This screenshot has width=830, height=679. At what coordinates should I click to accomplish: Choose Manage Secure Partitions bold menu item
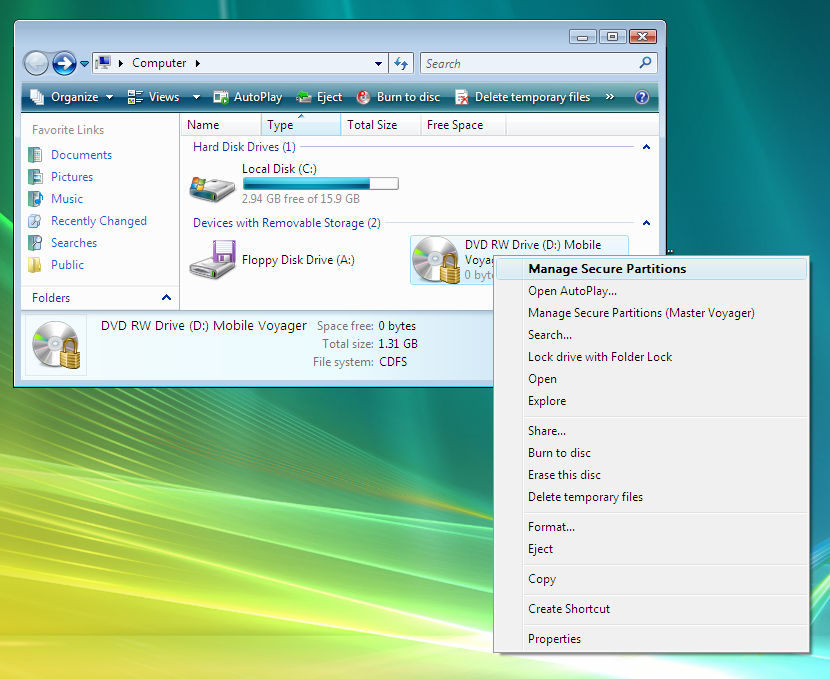pyautogui.click(x=651, y=269)
